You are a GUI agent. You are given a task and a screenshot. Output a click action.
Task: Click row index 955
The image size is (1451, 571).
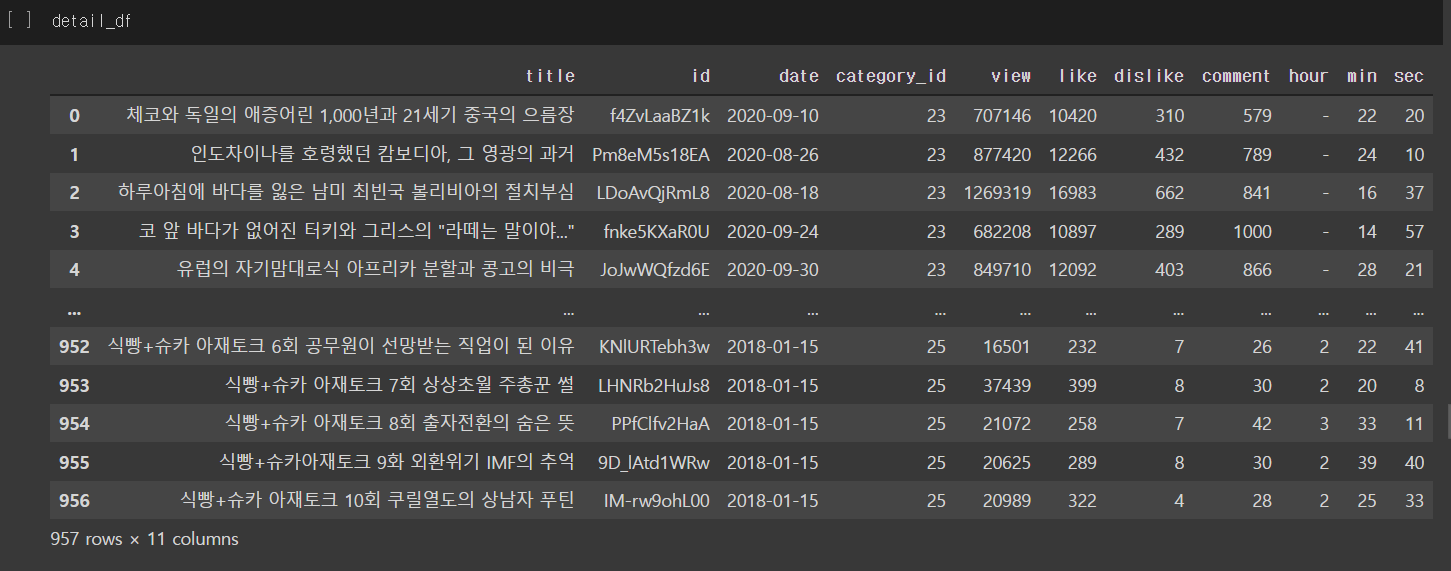[x=74, y=463]
